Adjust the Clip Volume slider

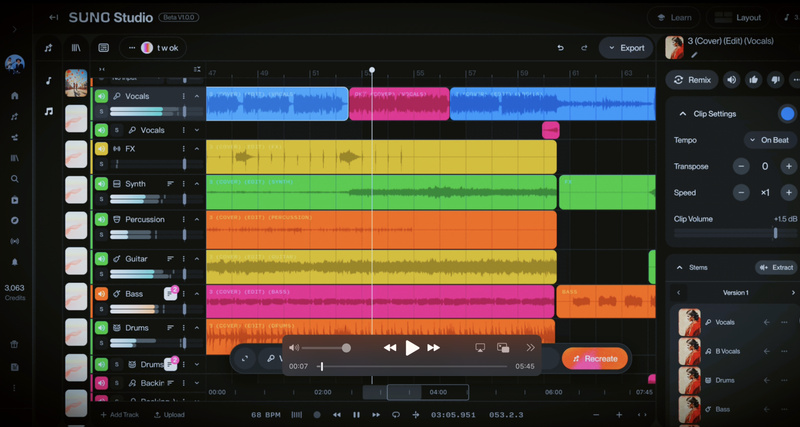click(x=775, y=233)
